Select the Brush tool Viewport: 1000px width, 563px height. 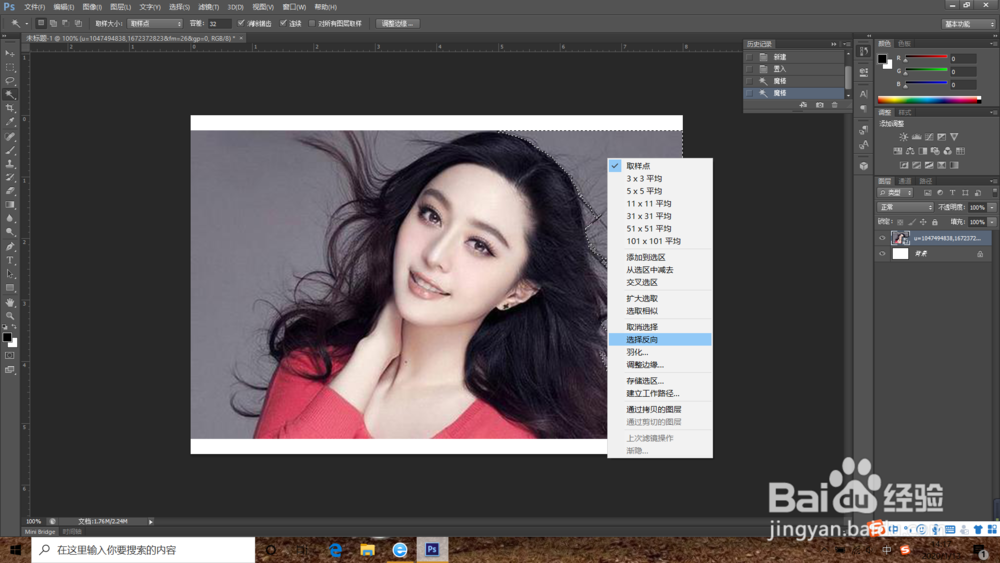tap(10, 150)
